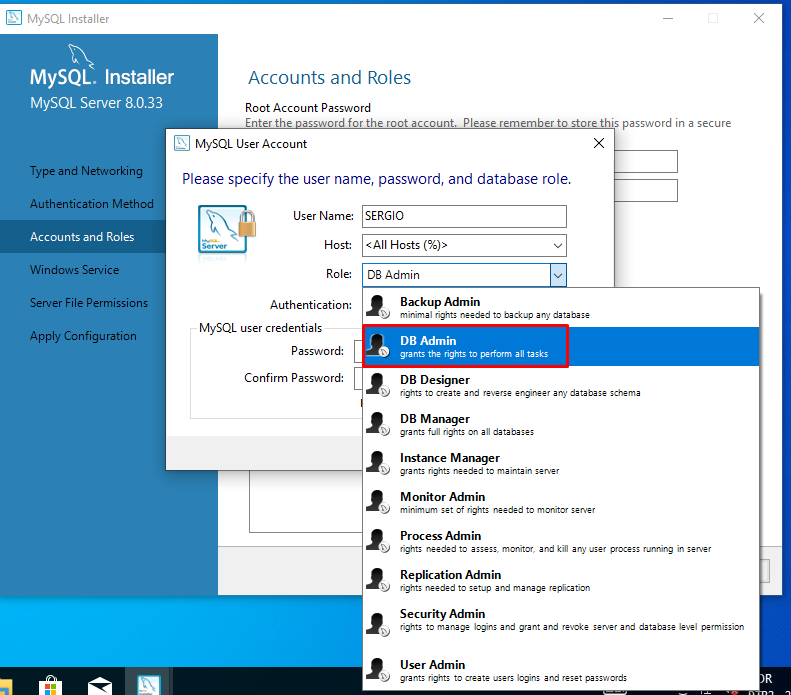Open the Host dropdown list
The width and height of the screenshot is (791, 695).
[557, 245]
